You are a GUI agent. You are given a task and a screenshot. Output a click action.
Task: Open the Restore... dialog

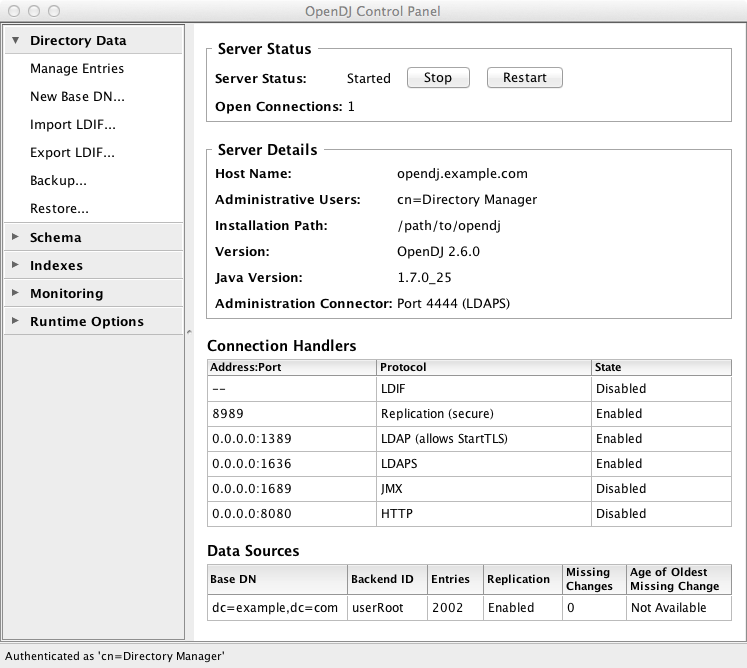(59, 209)
